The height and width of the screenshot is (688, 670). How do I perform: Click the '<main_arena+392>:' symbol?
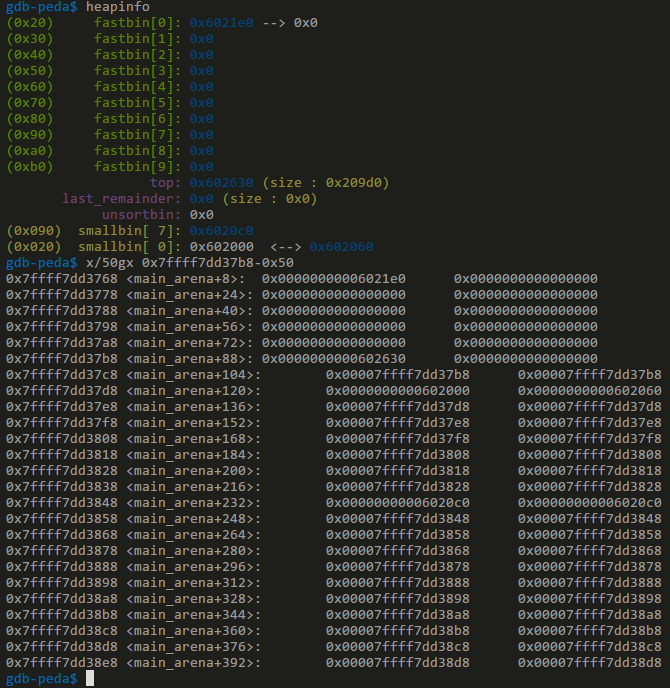(x=193, y=663)
